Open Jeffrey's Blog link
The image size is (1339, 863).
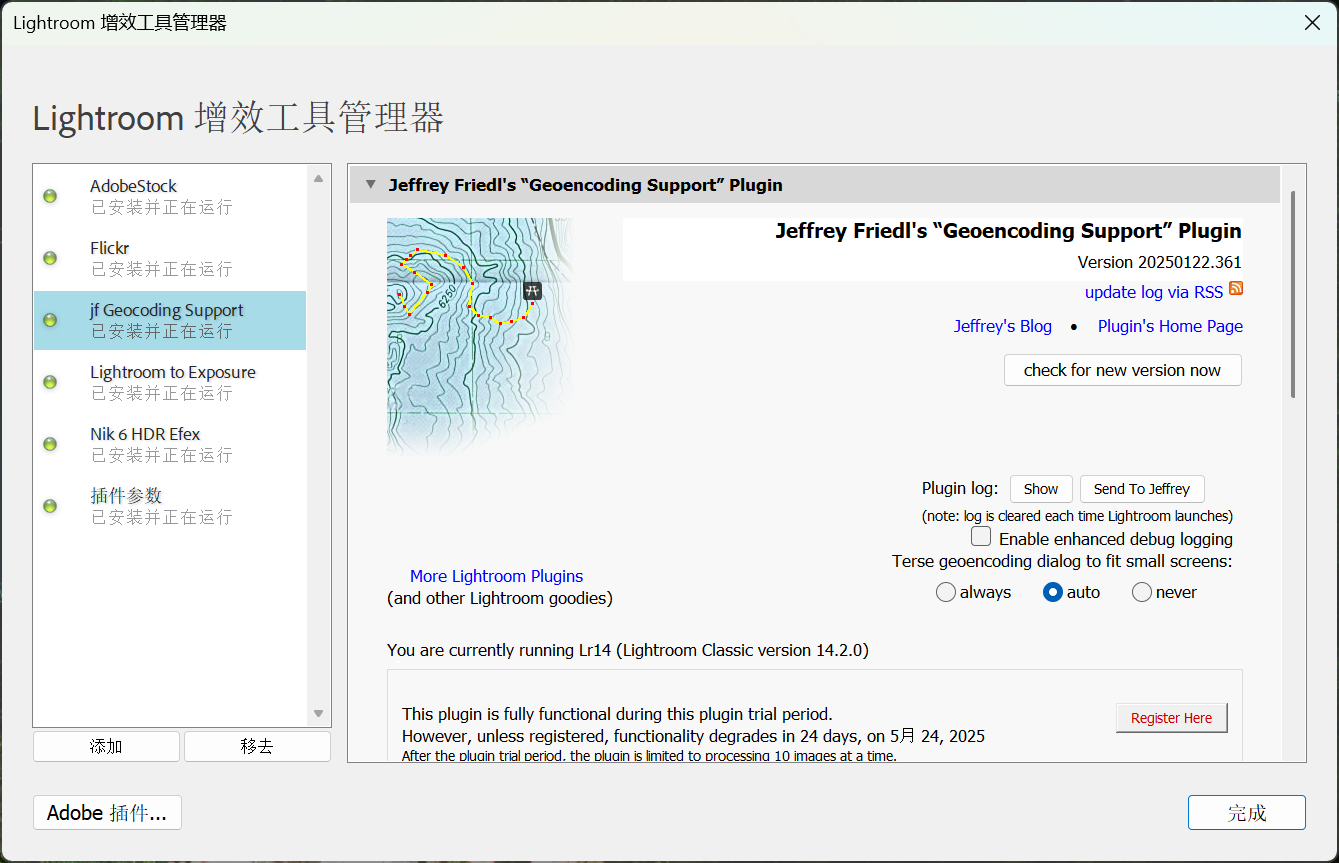pos(1003,326)
